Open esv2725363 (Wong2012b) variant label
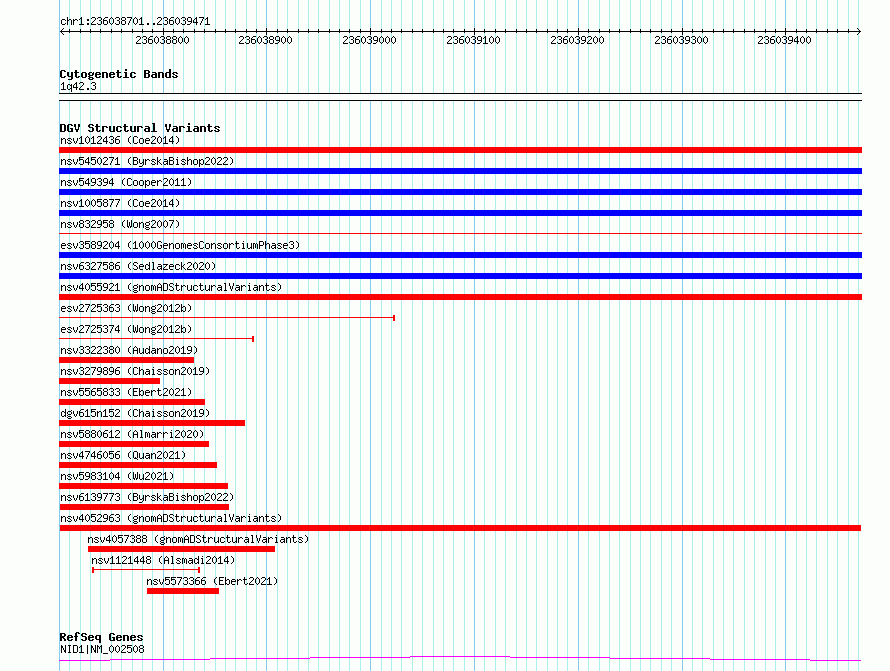890x671 pixels. point(126,308)
